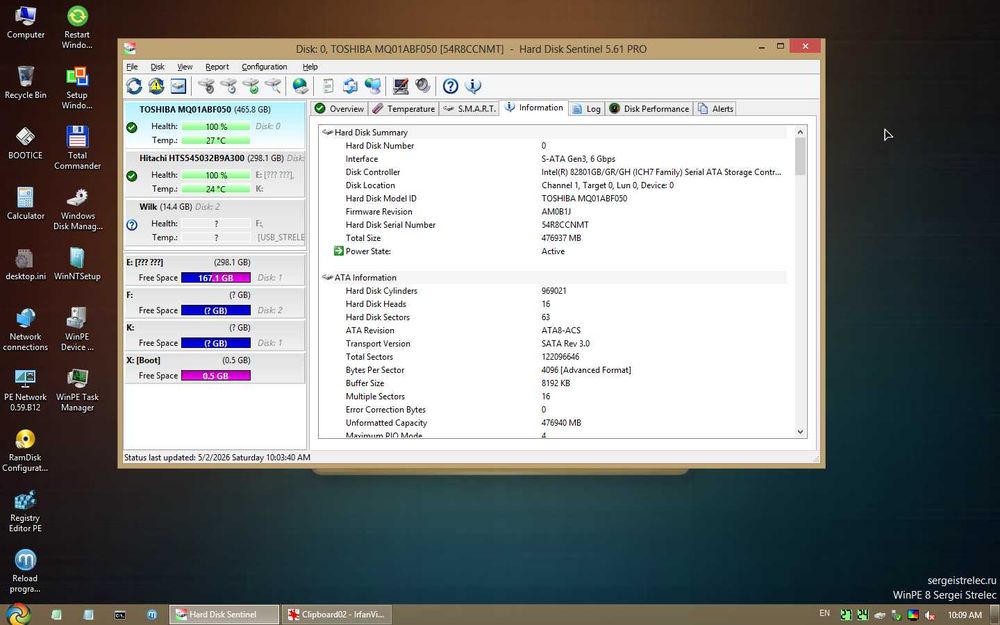Viewport: 1000px width, 625px height.
Task: Click the TOSHIBA health 100 % bar
Action: click(216, 126)
